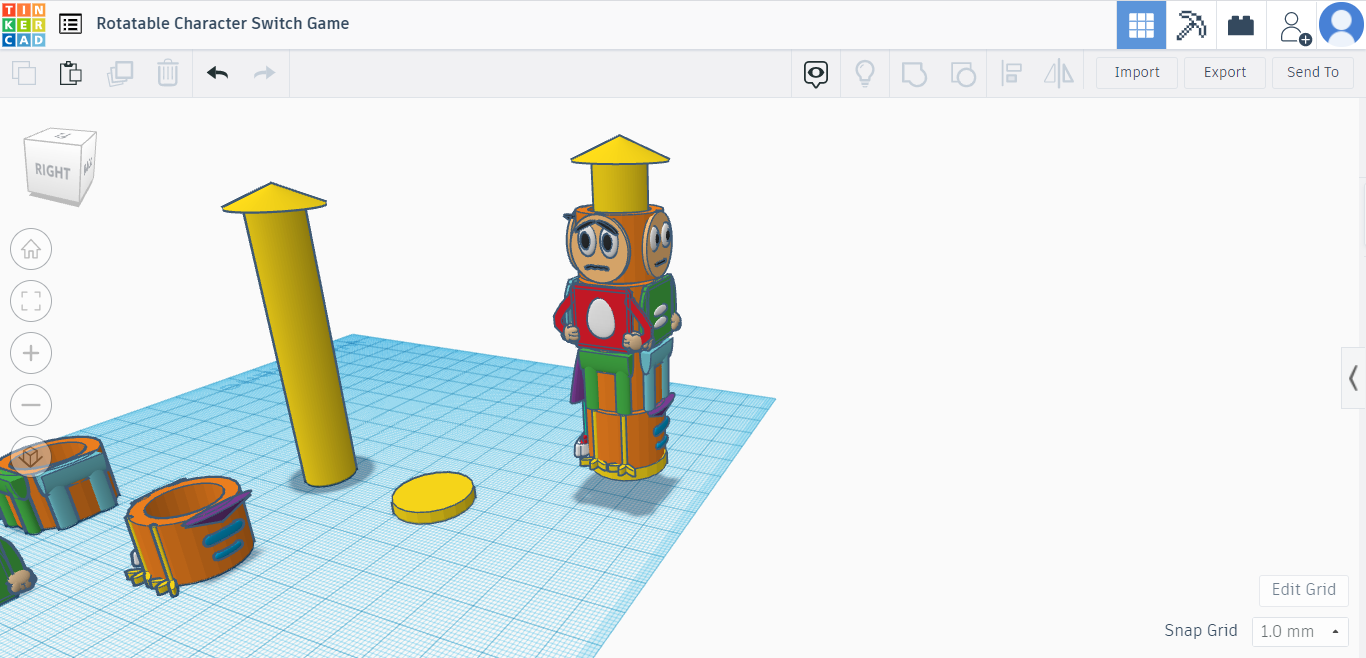Open user profile avatar
The width and height of the screenshot is (1366, 658).
point(1341,25)
